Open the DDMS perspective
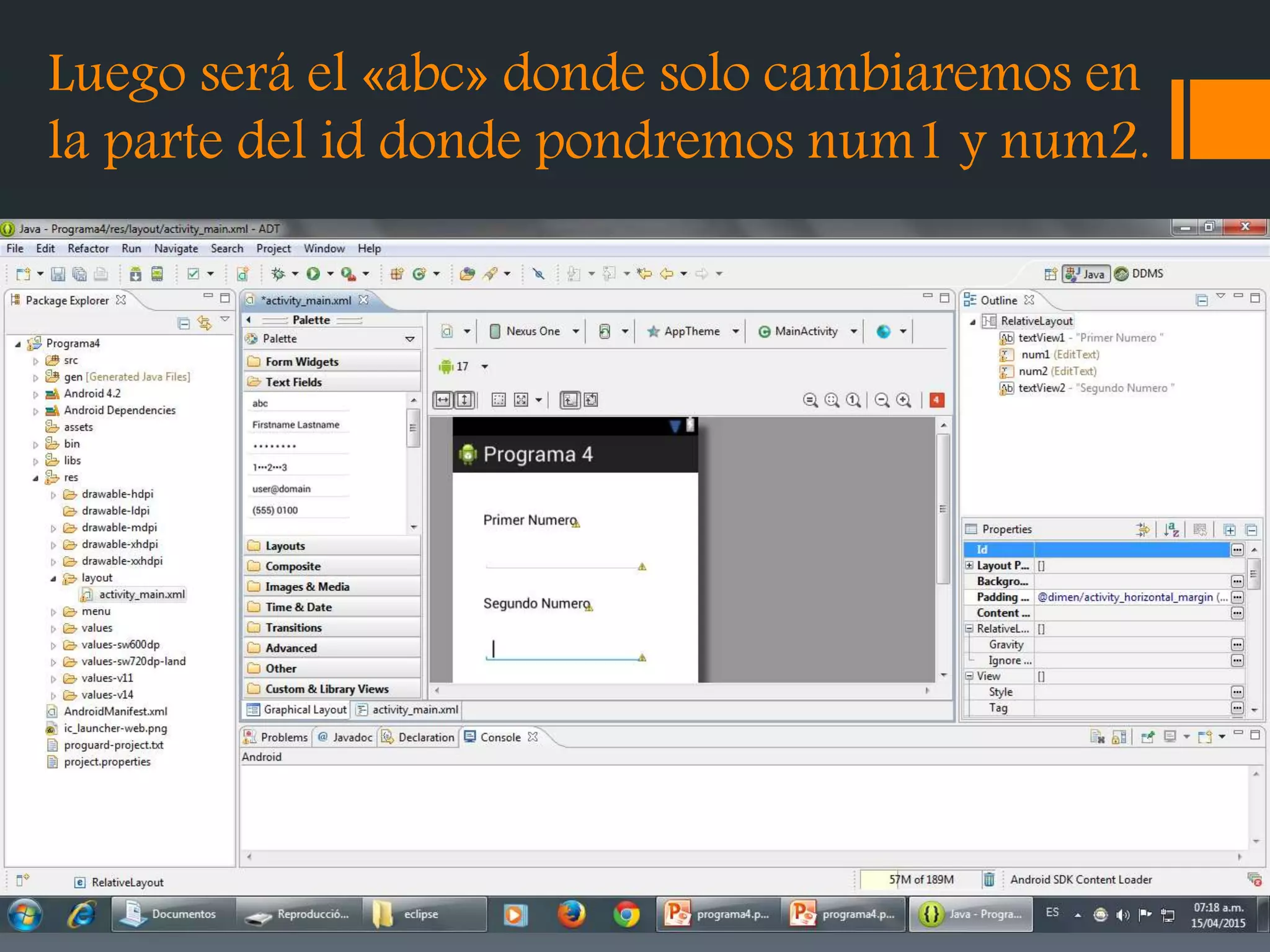The image size is (1270, 952). [x=1139, y=273]
